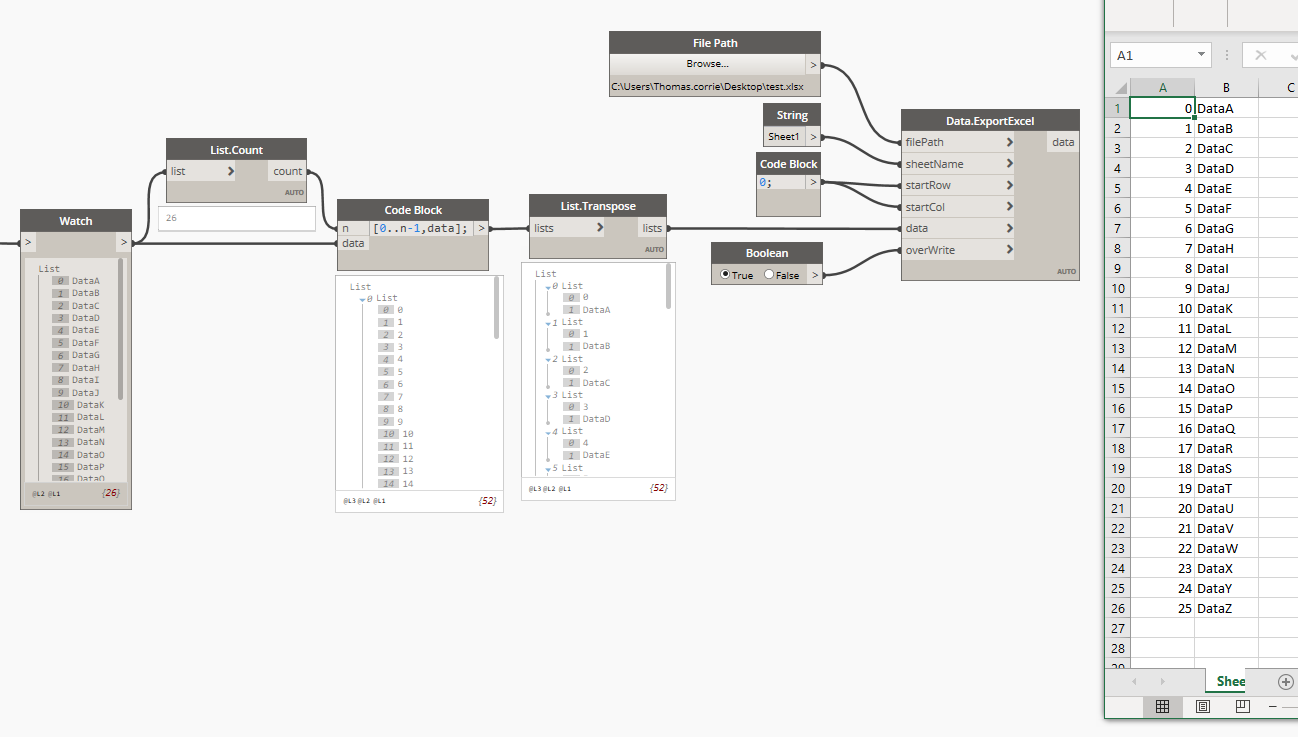Select row 13 header in Excel

pyautogui.click(x=1118, y=348)
